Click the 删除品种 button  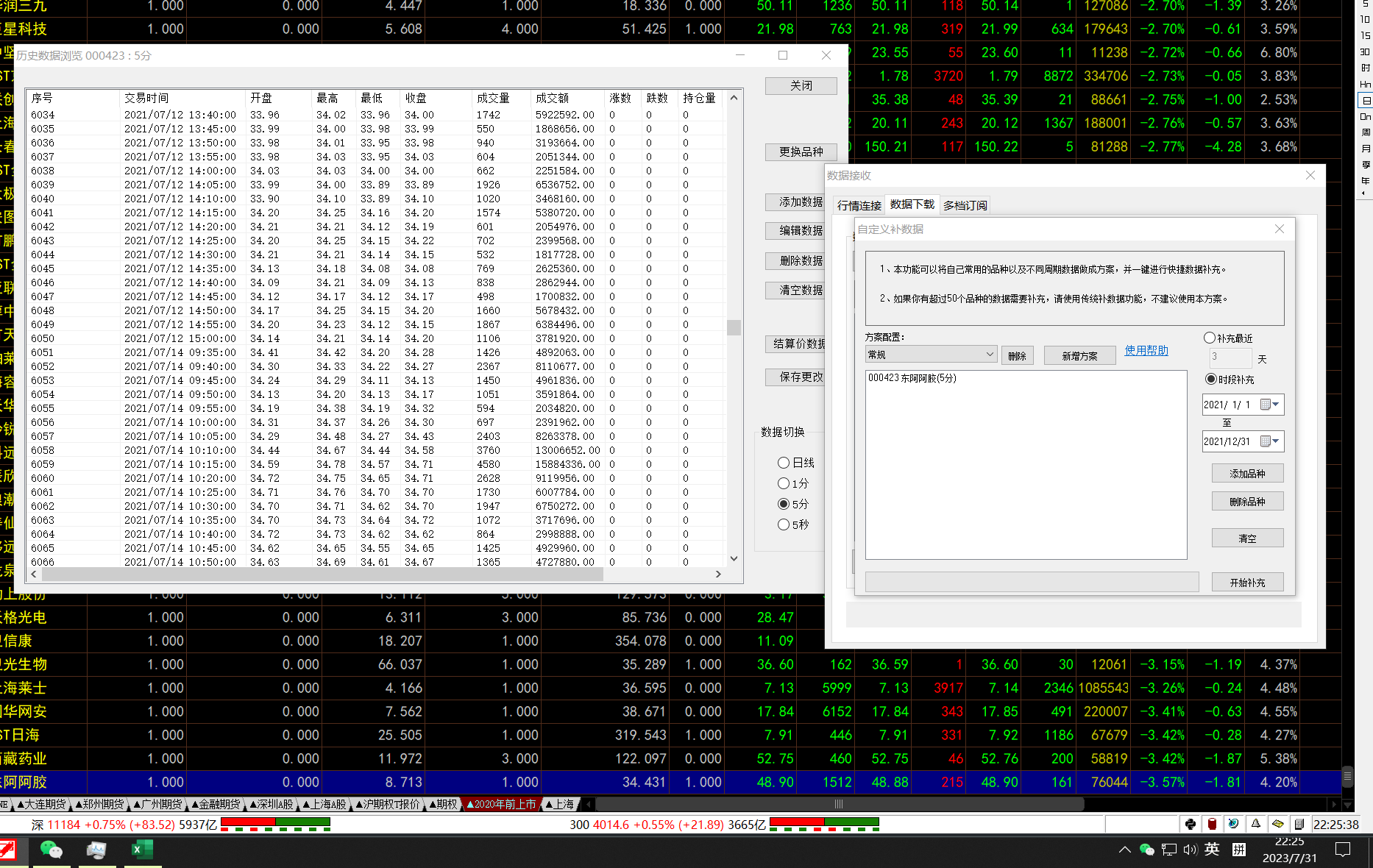[x=1248, y=501]
